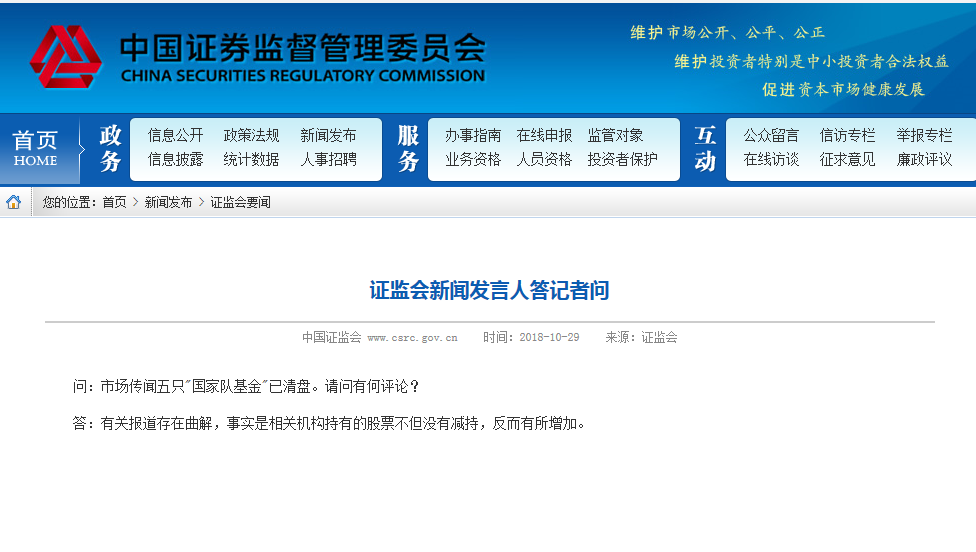Select 信访专栏 link
976x552 pixels.
(x=847, y=135)
